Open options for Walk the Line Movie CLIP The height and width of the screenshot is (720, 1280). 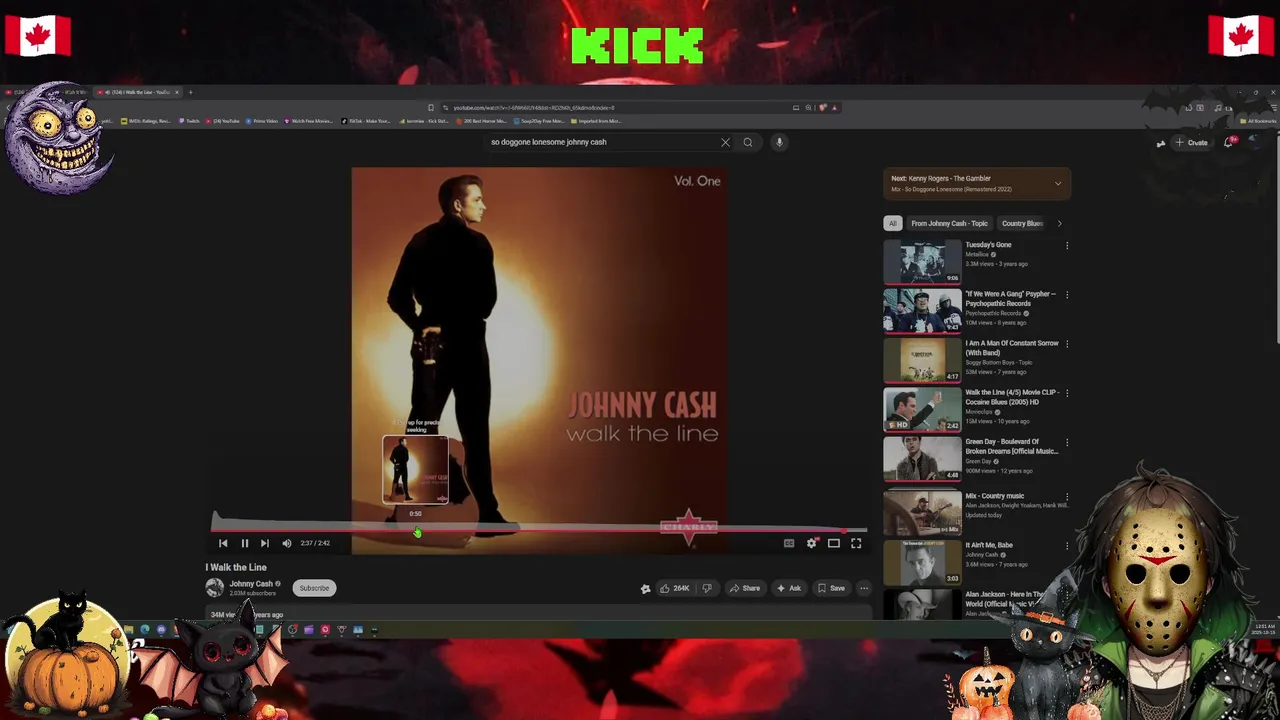click(x=1067, y=392)
